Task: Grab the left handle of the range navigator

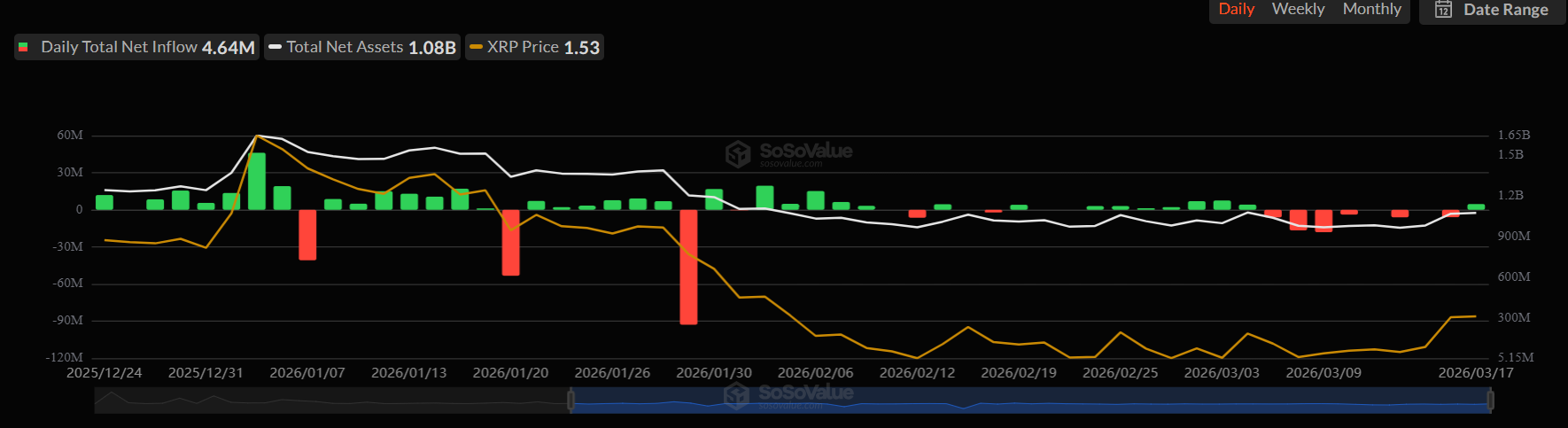Action: pos(571,401)
